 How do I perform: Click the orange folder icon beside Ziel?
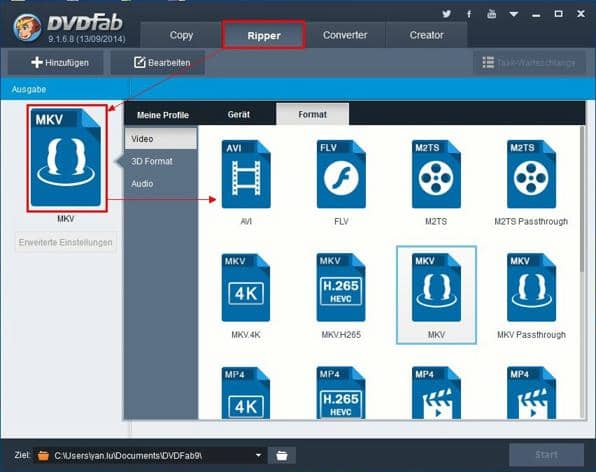tap(43, 455)
